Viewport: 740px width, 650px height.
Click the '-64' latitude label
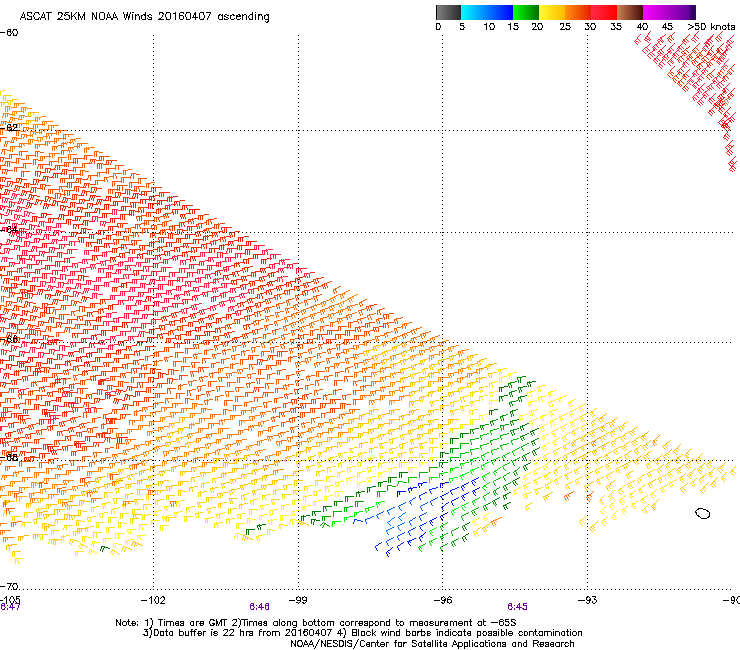coord(9,230)
